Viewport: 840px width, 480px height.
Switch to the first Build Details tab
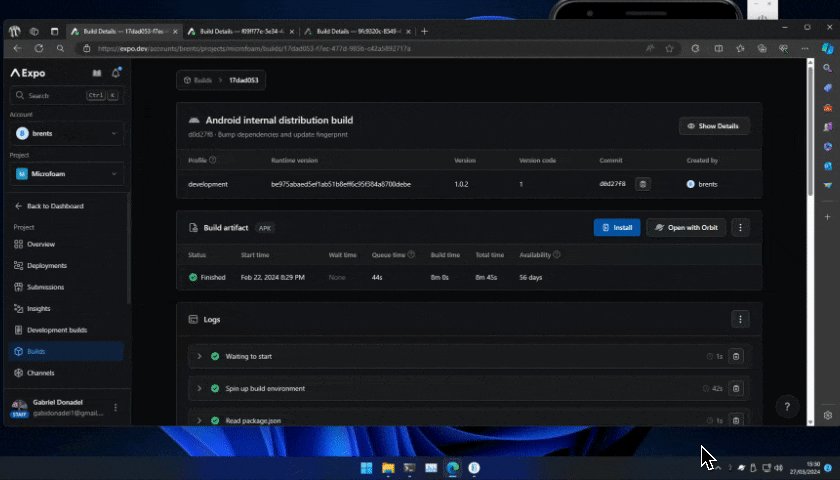(124, 32)
